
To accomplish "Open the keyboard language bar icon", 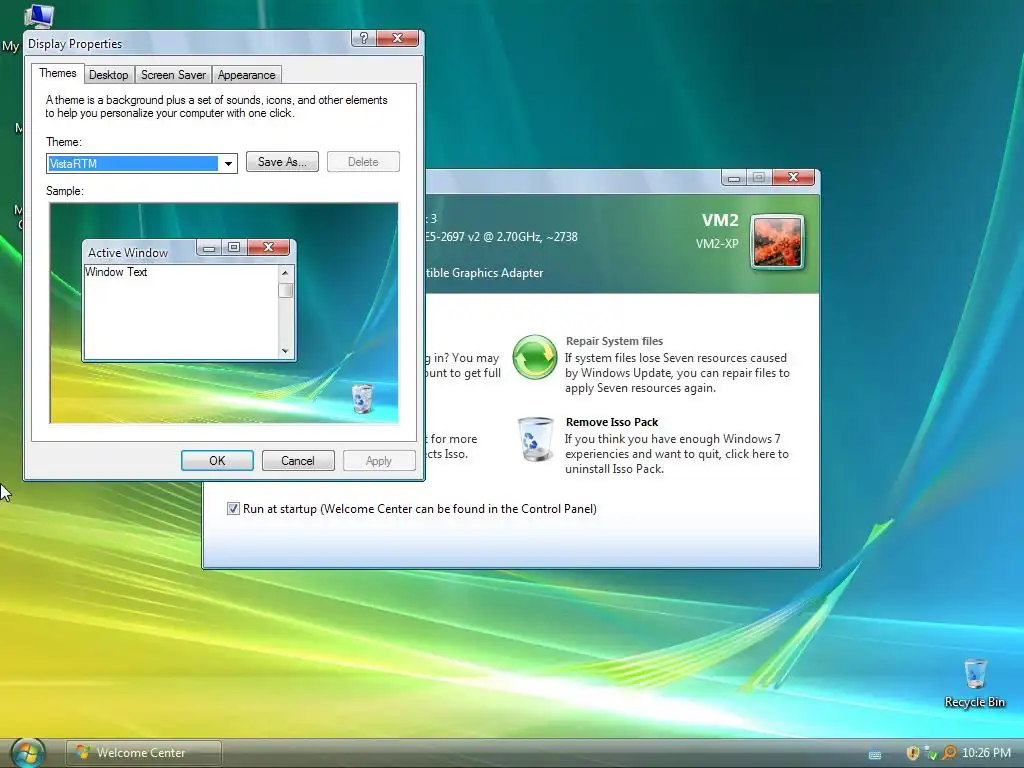I will (x=875, y=755).
